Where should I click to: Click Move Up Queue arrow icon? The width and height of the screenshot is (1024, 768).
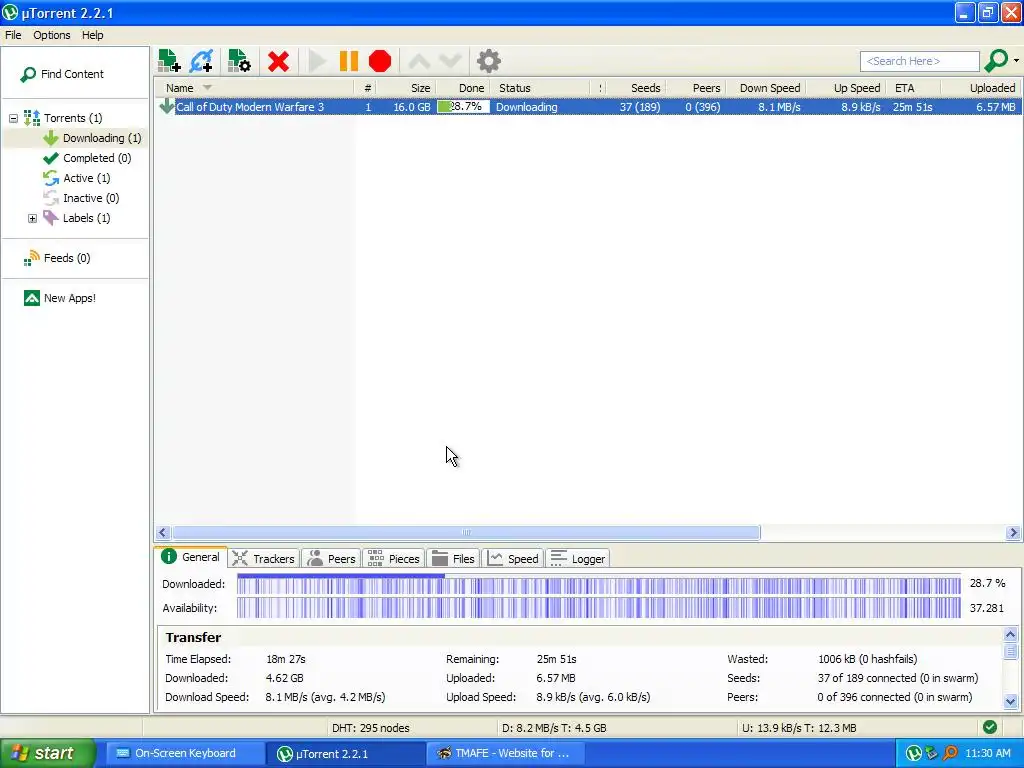tap(419, 61)
